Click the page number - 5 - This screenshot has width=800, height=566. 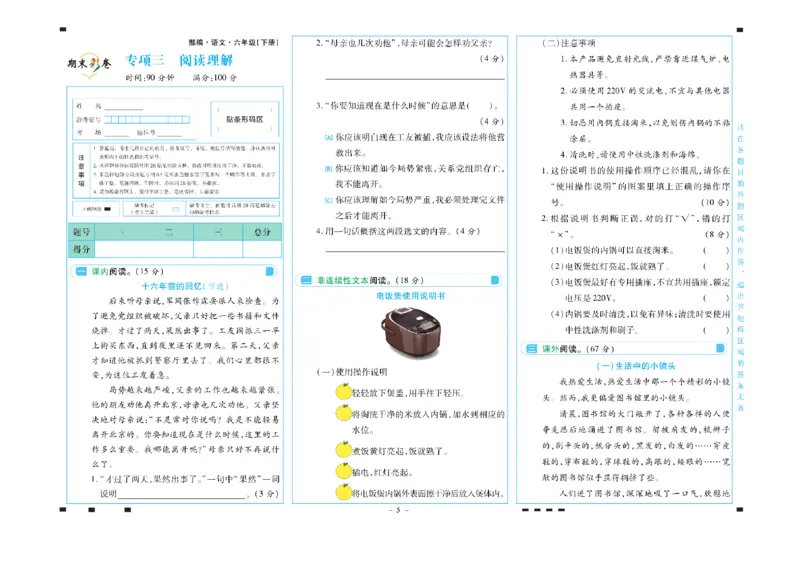pyautogui.click(x=398, y=510)
